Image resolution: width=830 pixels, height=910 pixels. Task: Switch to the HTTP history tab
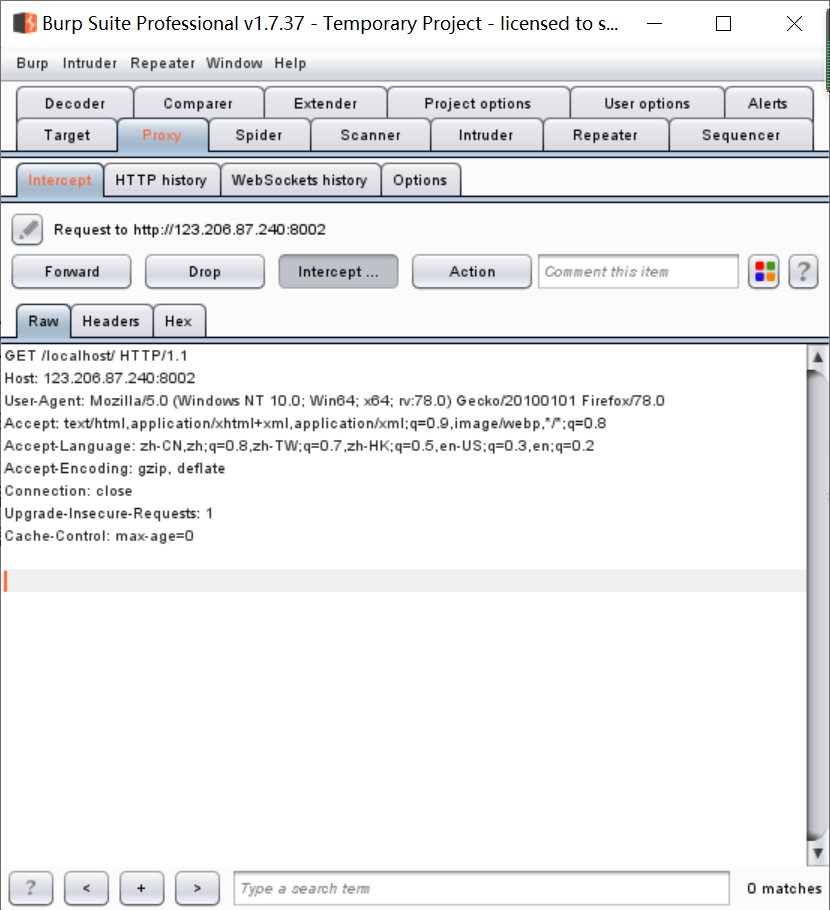click(x=161, y=180)
